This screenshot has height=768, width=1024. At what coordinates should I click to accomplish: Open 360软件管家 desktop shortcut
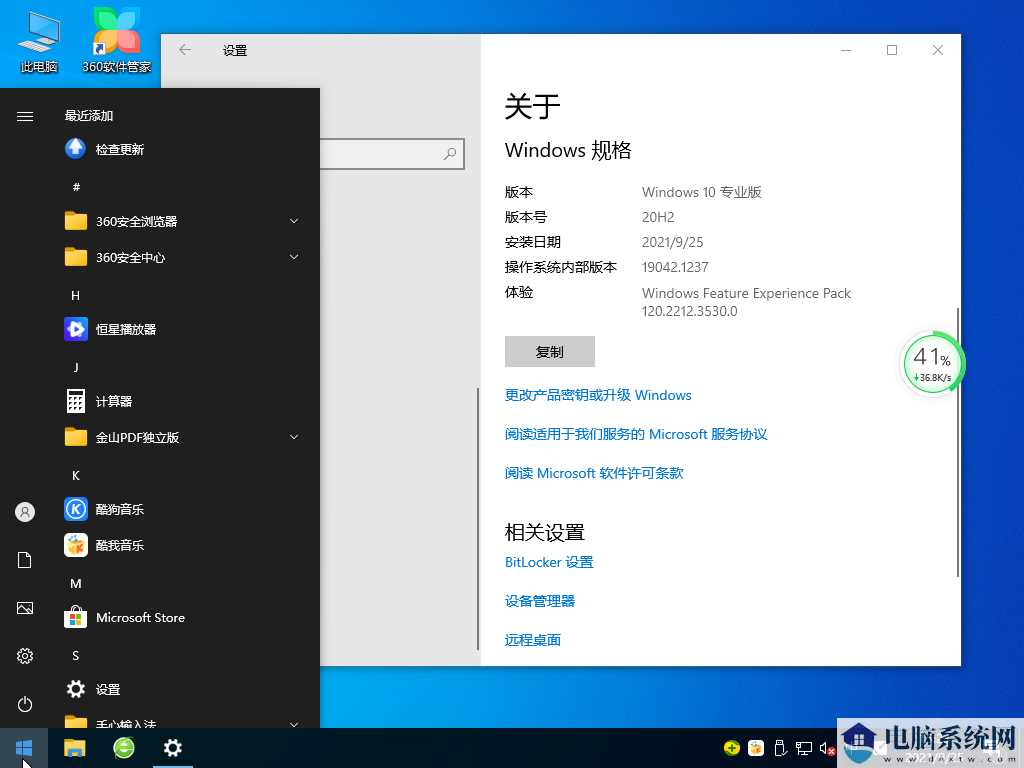(x=116, y=41)
